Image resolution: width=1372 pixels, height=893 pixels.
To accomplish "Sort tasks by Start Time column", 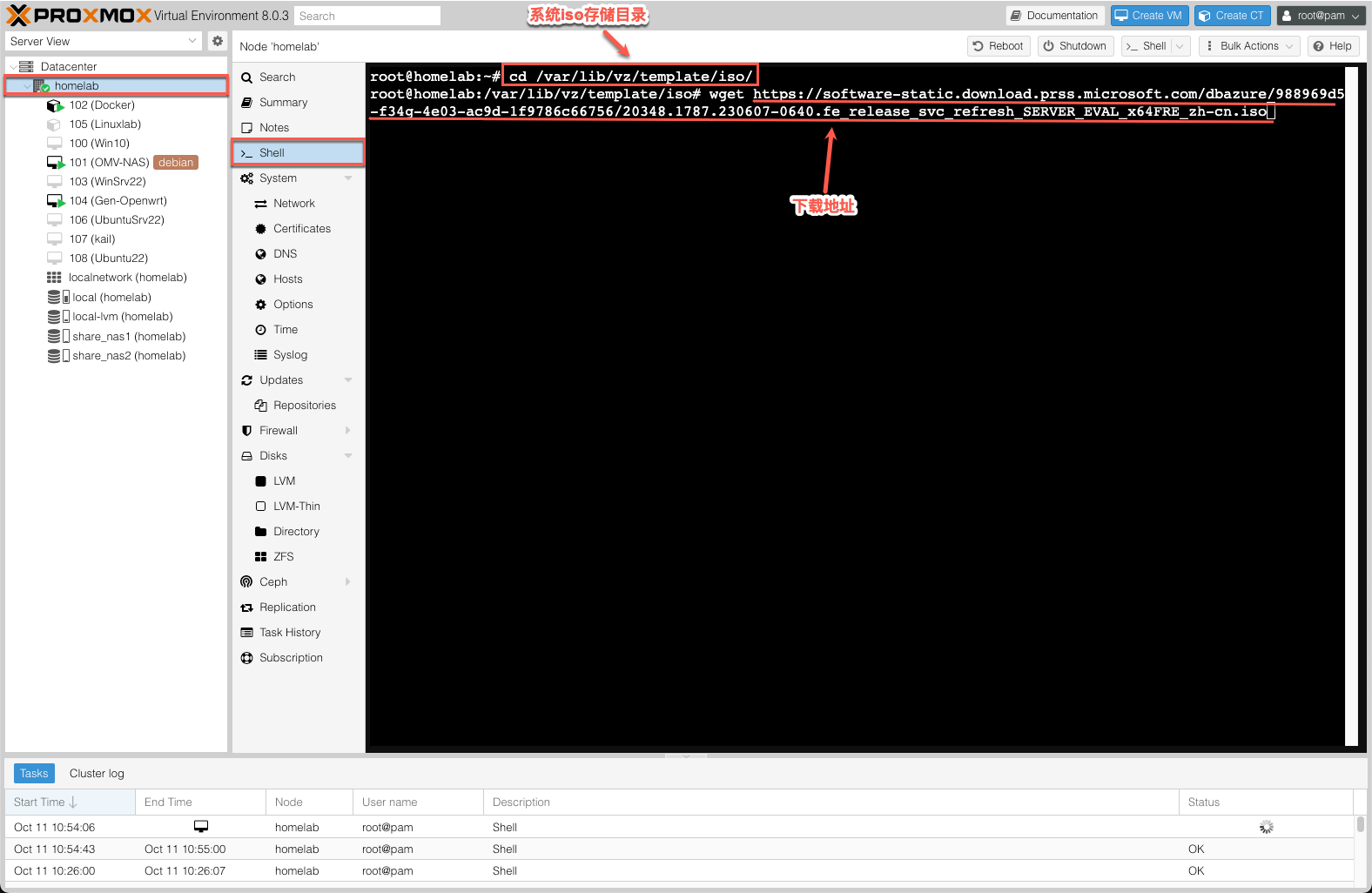I will [70, 802].
